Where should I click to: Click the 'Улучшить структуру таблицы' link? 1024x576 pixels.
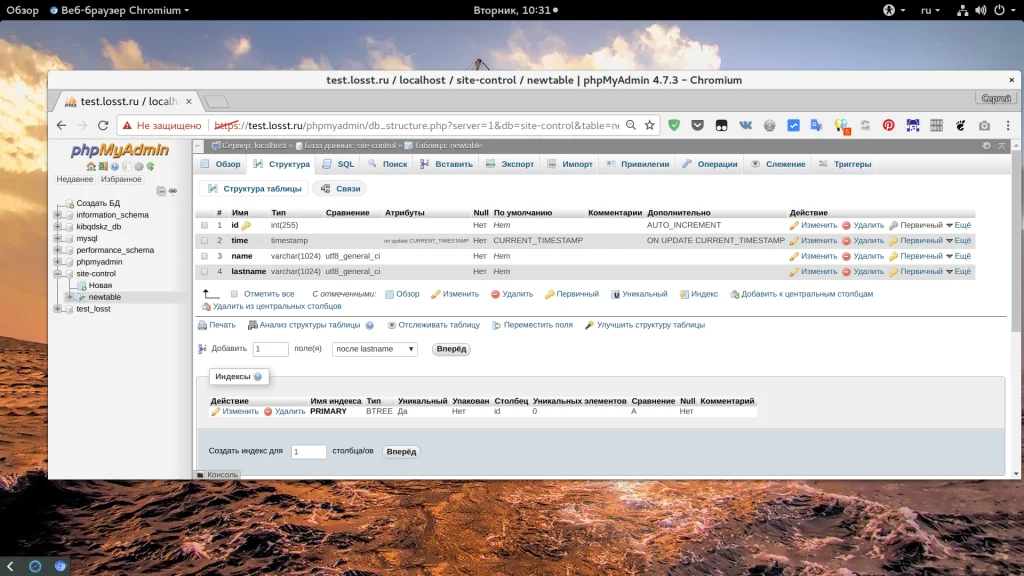(x=650, y=325)
